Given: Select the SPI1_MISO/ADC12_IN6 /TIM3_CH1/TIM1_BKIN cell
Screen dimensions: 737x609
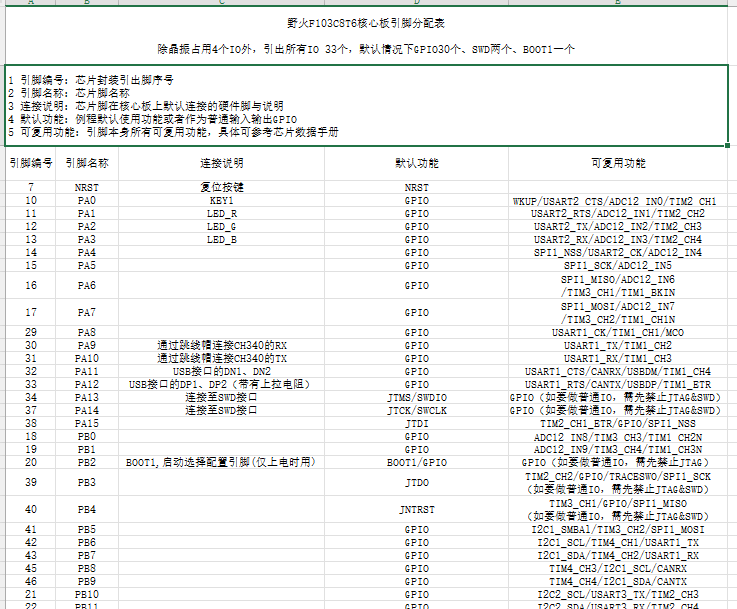Looking at the screenshot, I should click(618, 285).
